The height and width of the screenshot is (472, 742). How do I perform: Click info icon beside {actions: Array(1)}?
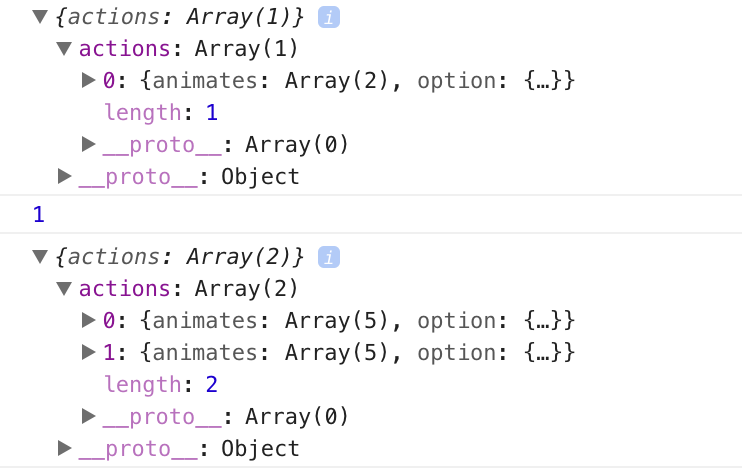point(328,17)
